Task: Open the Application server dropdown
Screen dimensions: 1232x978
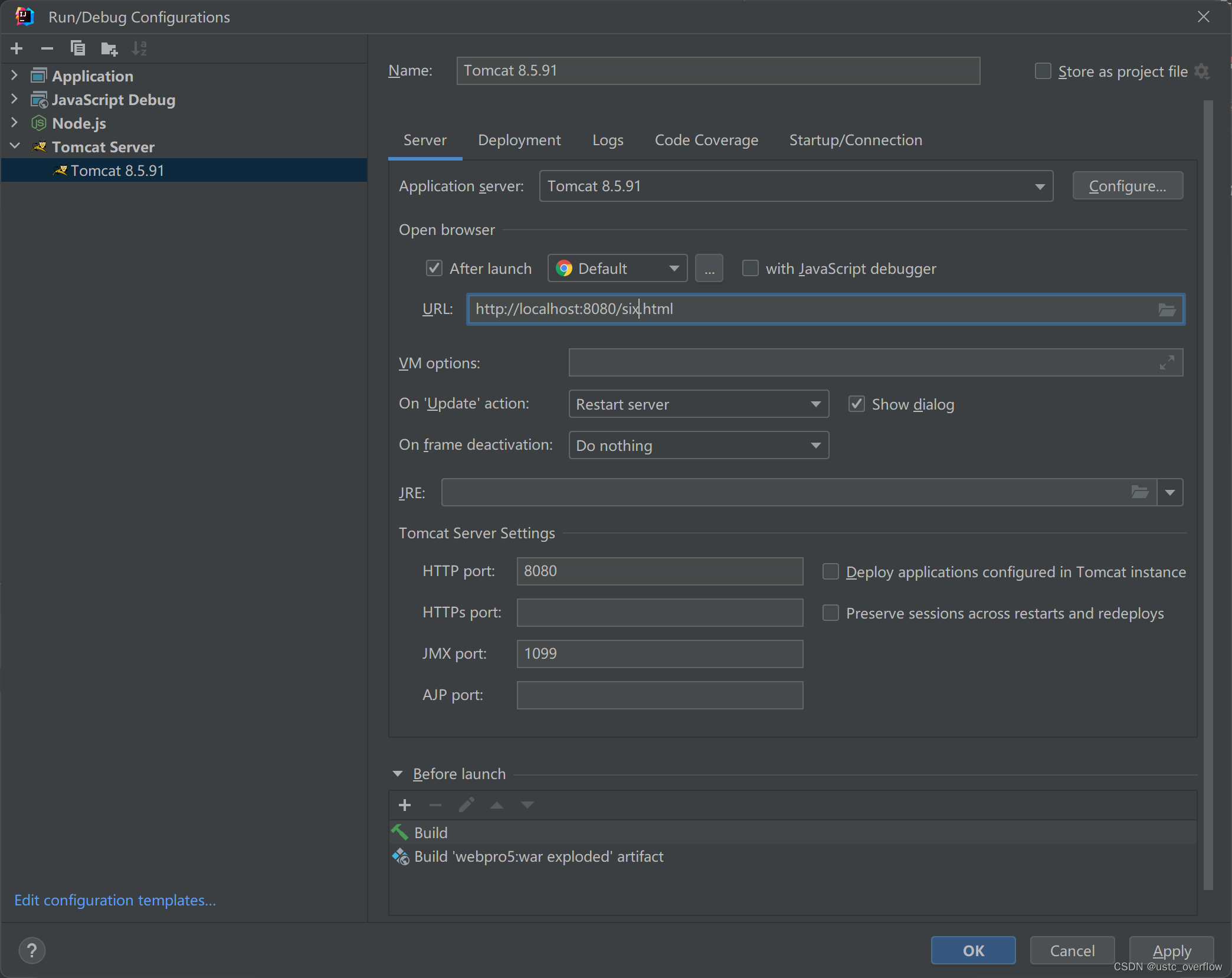Action: [796, 187]
